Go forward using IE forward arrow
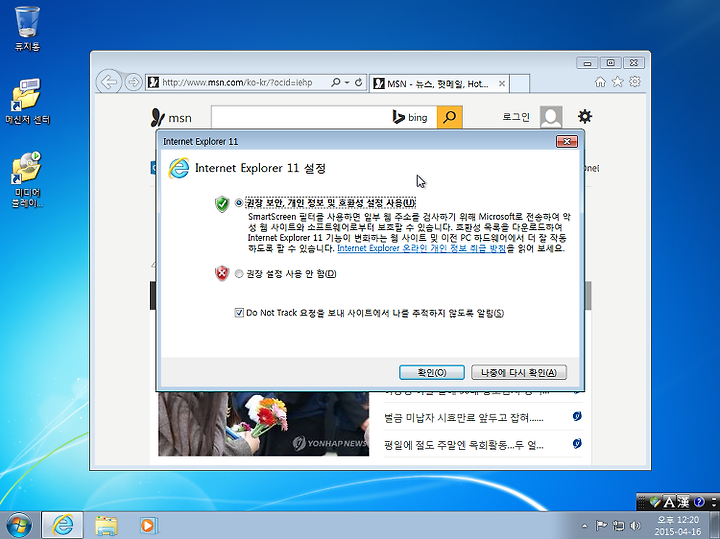The height and width of the screenshot is (539, 720). pyautogui.click(x=133, y=83)
